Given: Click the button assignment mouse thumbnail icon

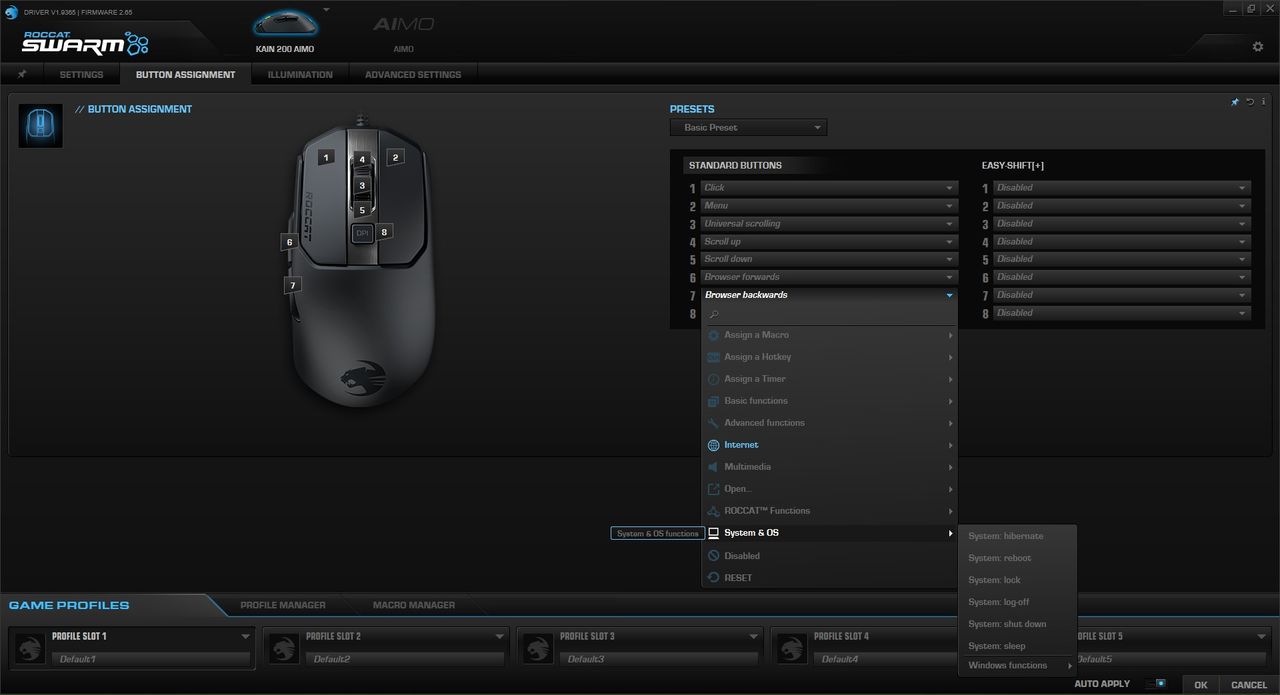Looking at the screenshot, I should pyautogui.click(x=41, y=125).
